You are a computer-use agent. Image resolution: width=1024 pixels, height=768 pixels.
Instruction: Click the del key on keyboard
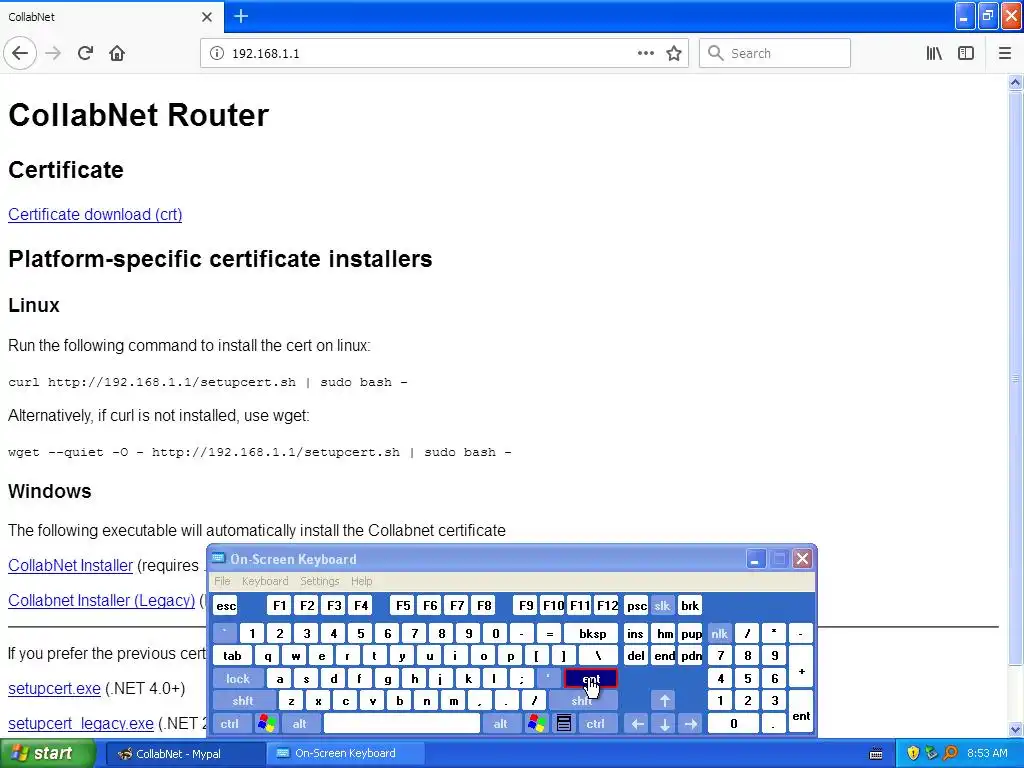pos(635,656)
